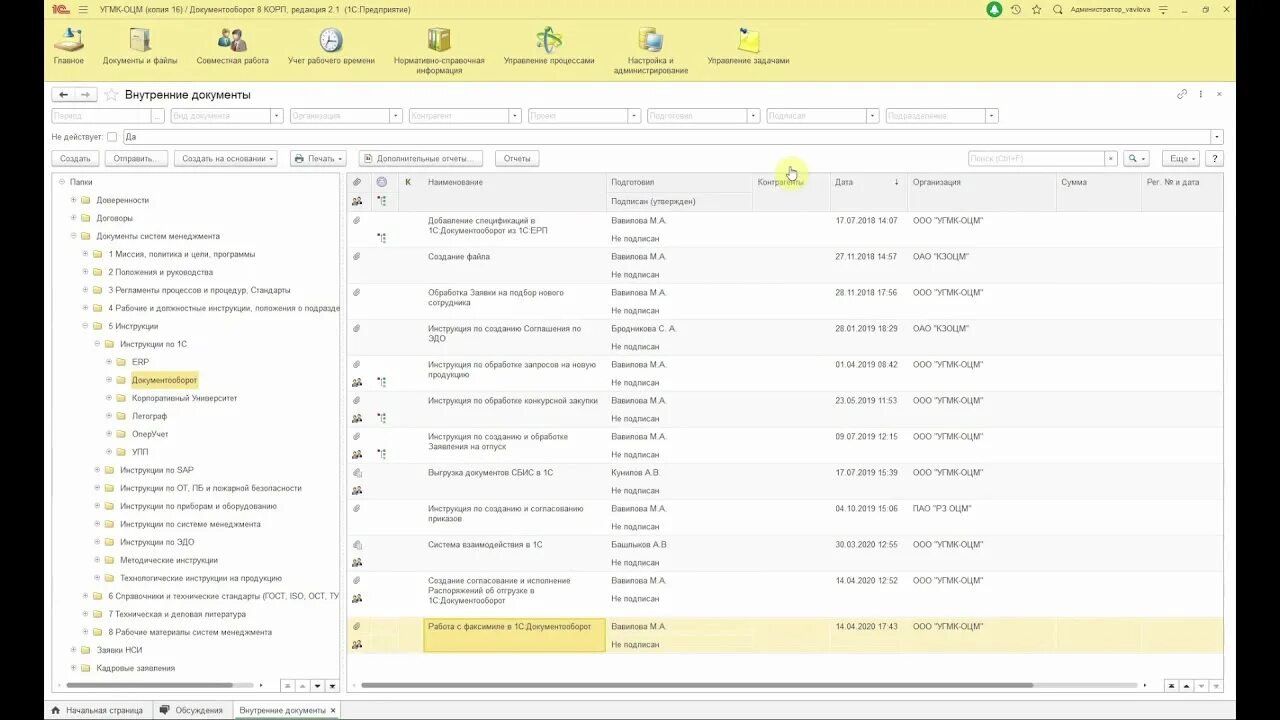Go forward with the right arrow button

pos(86,95)
